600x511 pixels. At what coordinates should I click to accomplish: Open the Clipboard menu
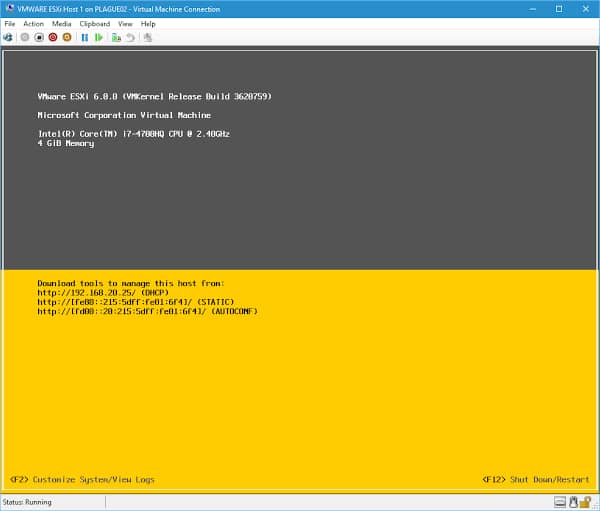(95, 24)
